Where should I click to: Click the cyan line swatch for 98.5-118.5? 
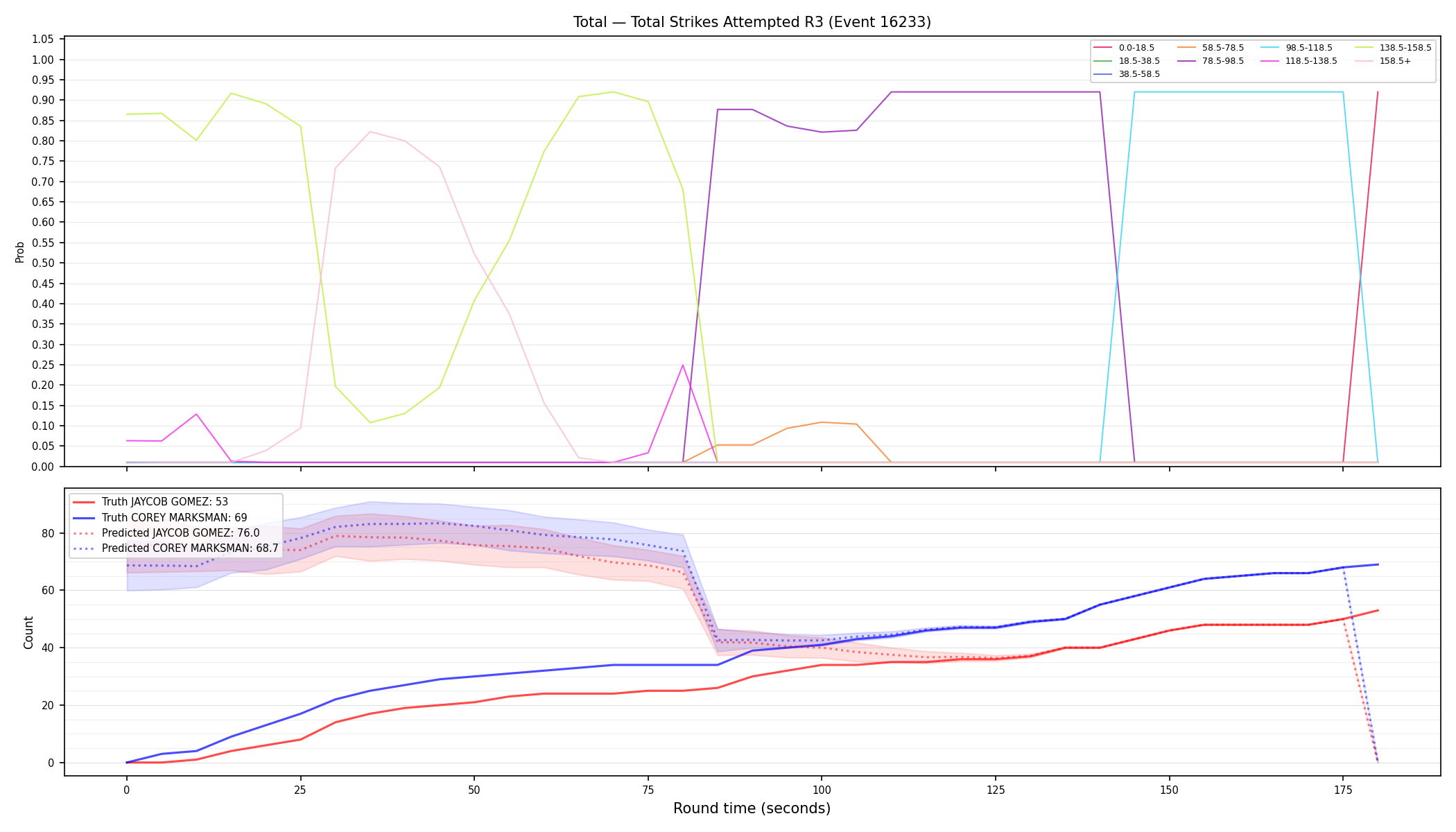[x=1269, y=48]
